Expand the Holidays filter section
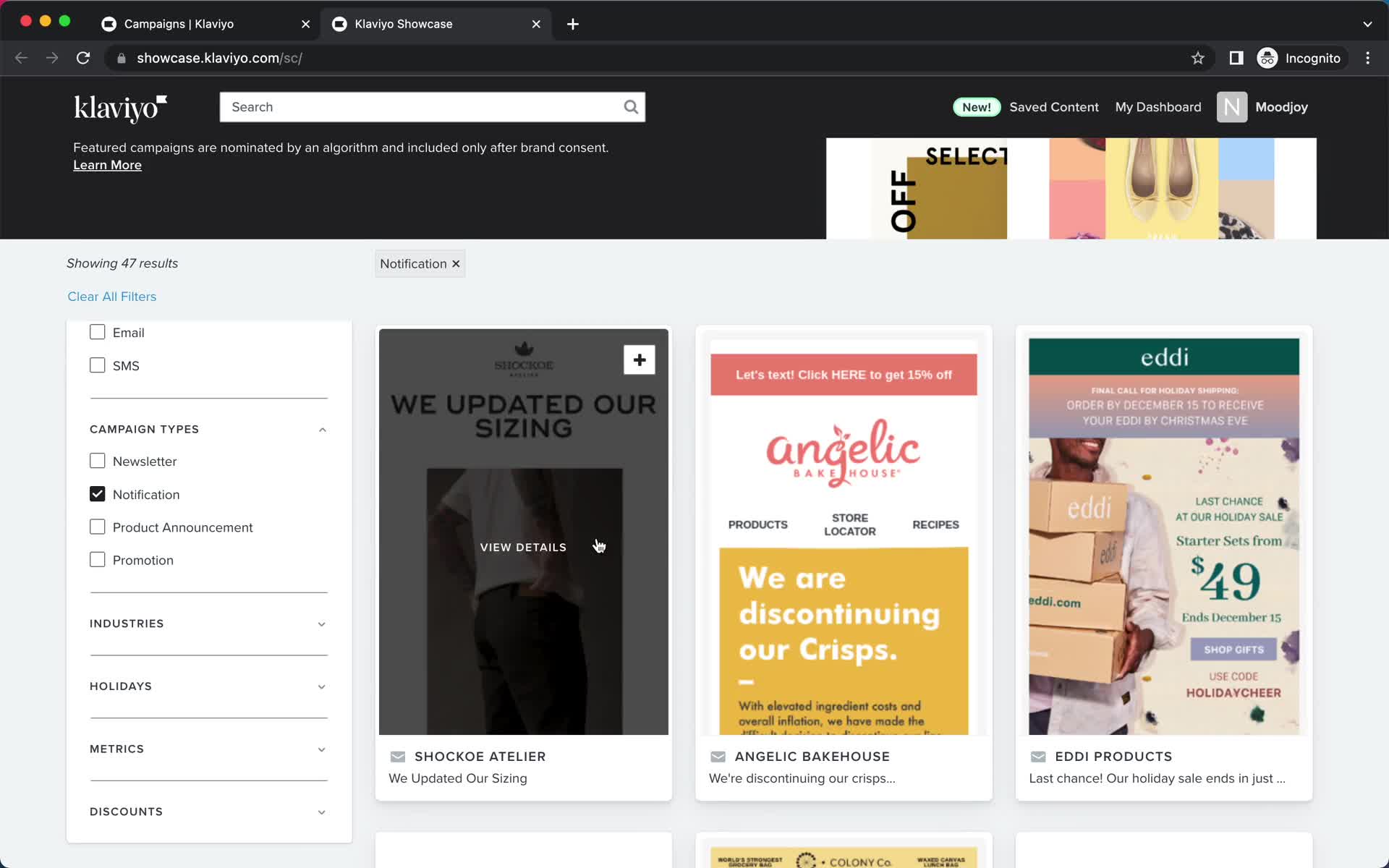1389x868 pixels. (322, 687)
